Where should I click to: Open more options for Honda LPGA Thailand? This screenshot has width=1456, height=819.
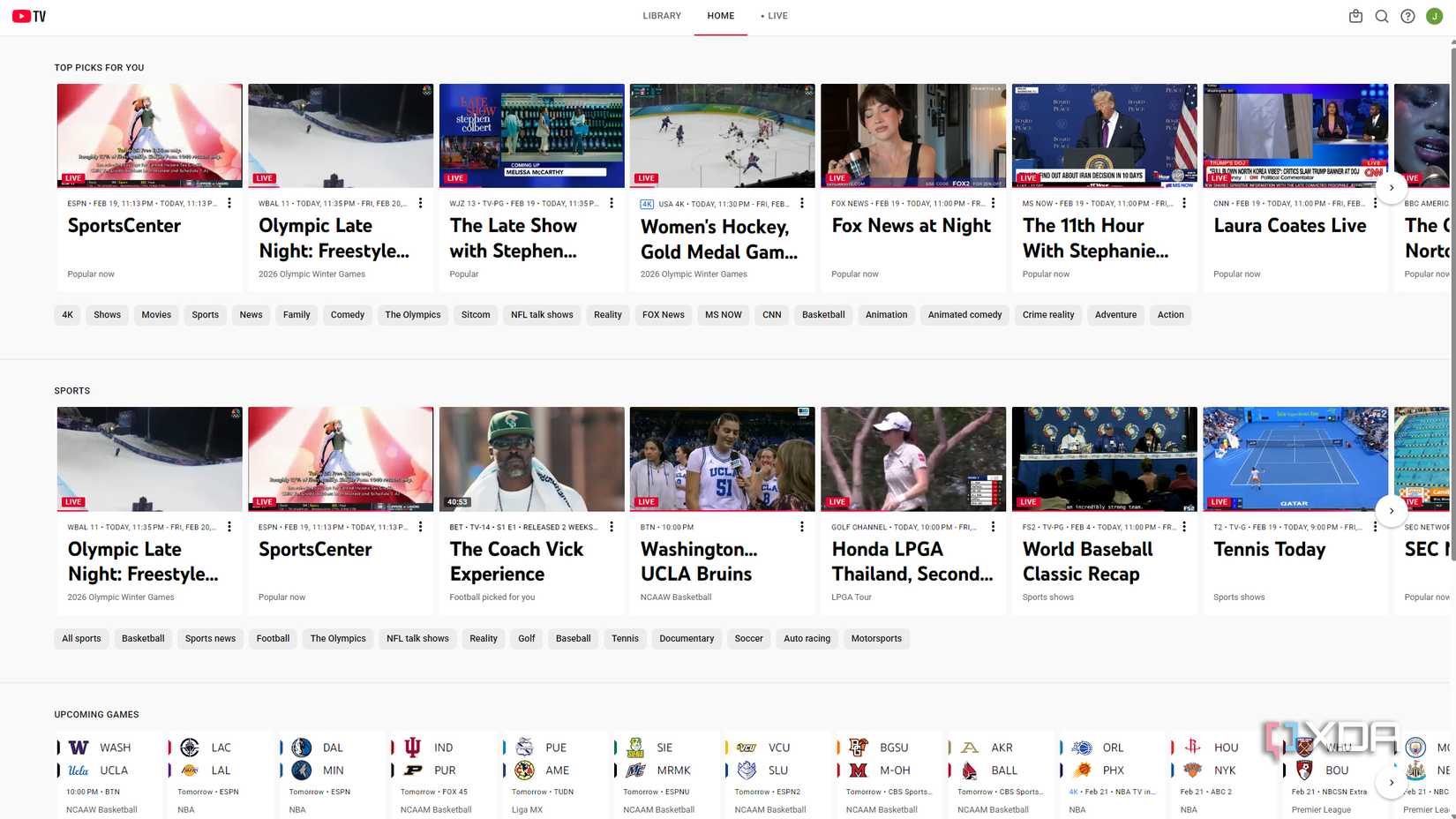click(x=993, y=527)
